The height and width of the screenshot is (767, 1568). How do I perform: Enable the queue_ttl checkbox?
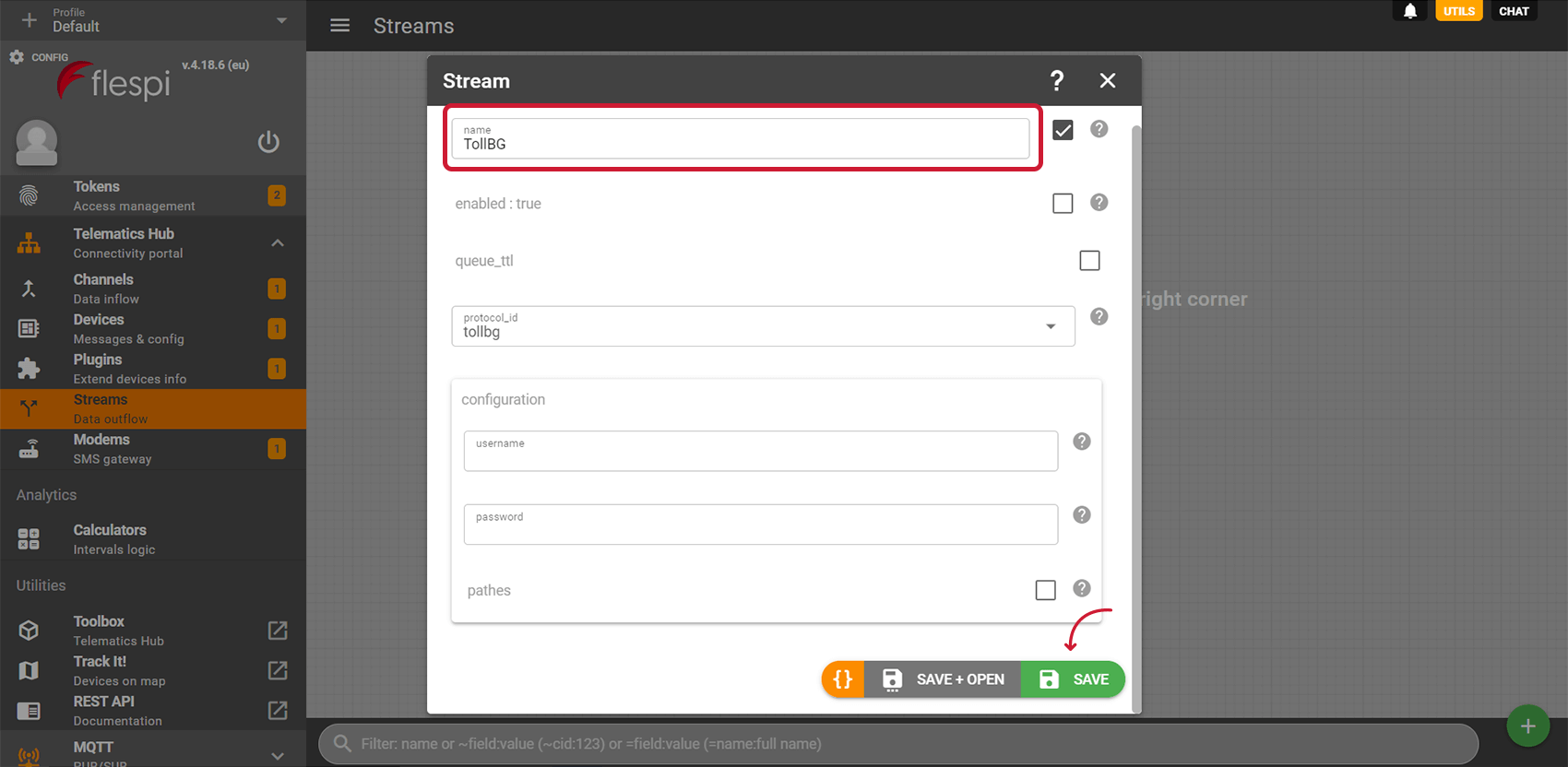pyautogui.click(x=1089, y=261)
